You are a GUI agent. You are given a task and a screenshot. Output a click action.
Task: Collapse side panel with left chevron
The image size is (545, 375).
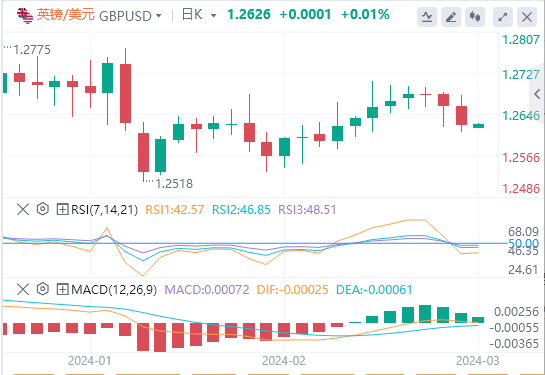537,94
